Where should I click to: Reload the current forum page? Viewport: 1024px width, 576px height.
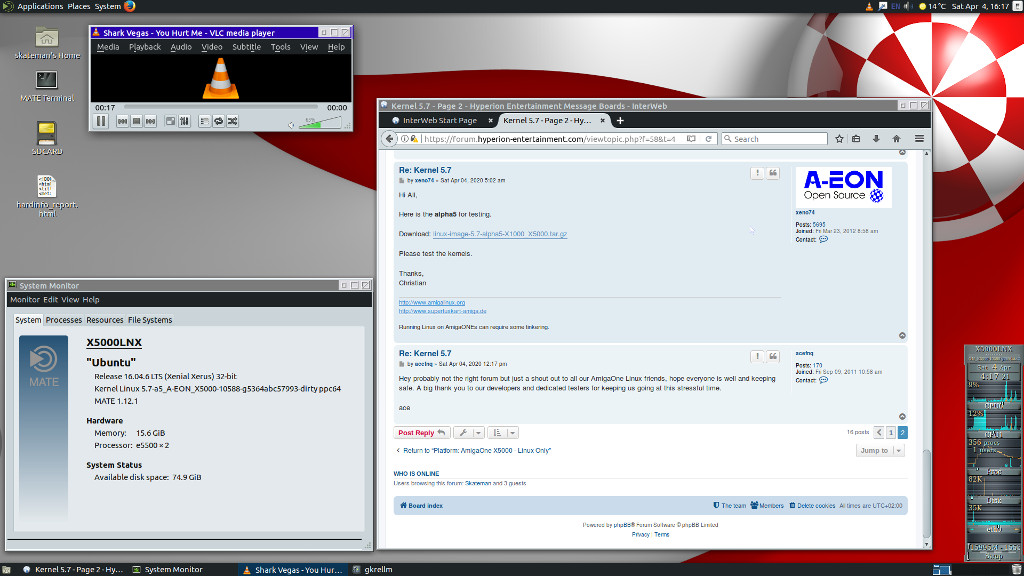coord(708,138)
